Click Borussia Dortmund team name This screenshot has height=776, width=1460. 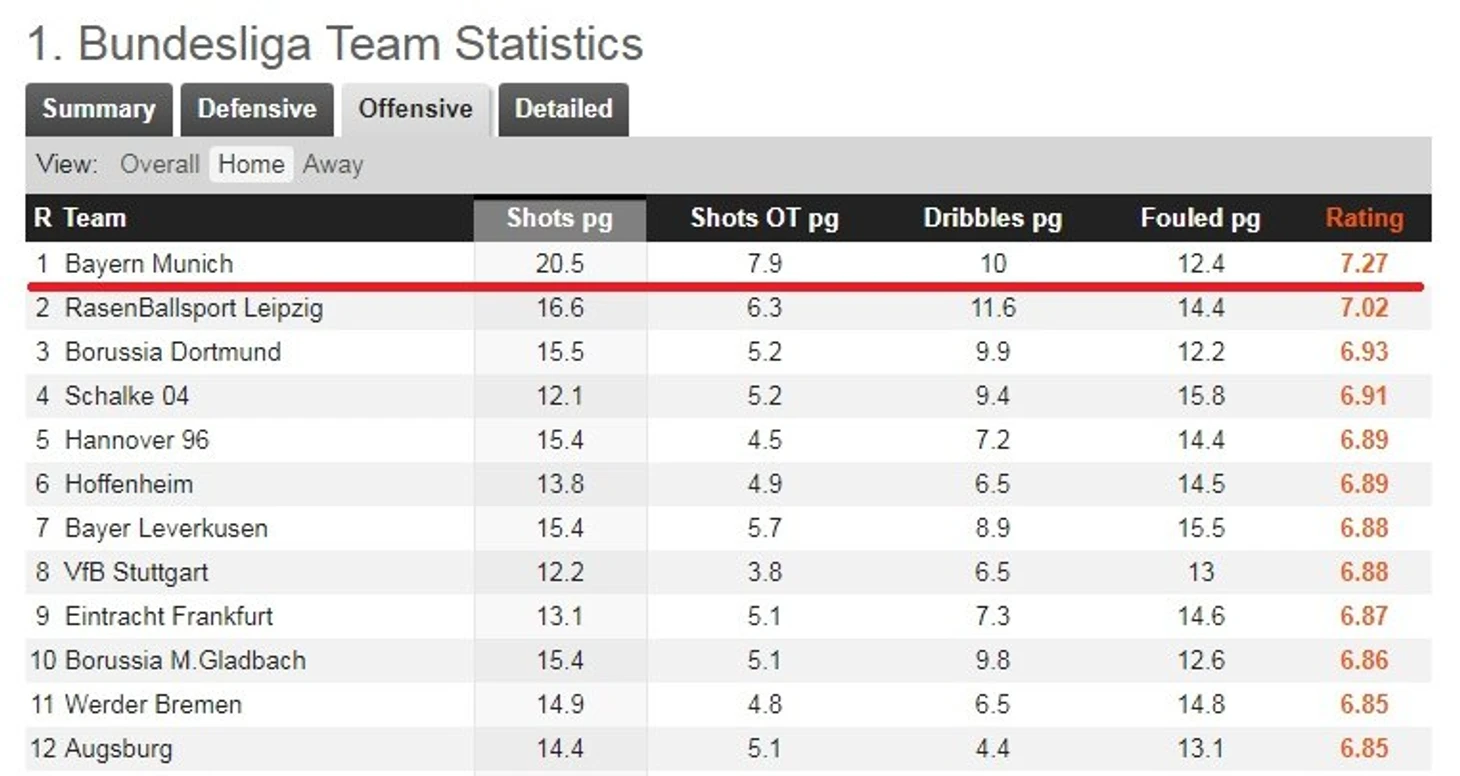point(173,352)
